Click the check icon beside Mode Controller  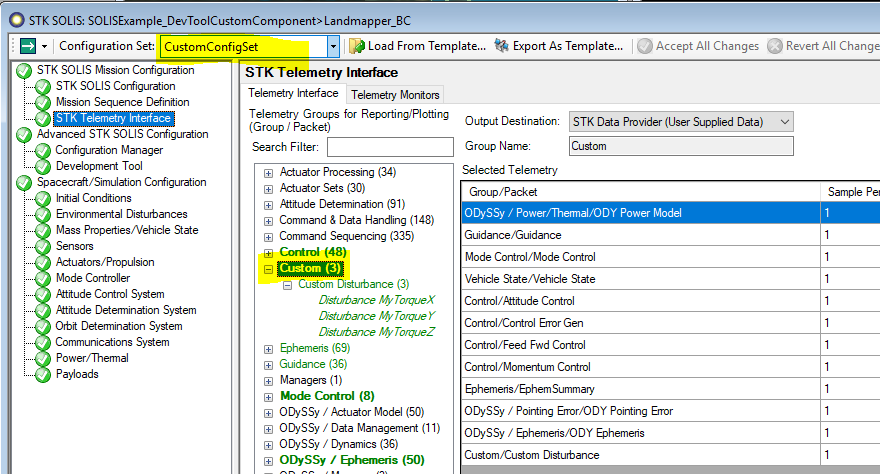point(42,278)
